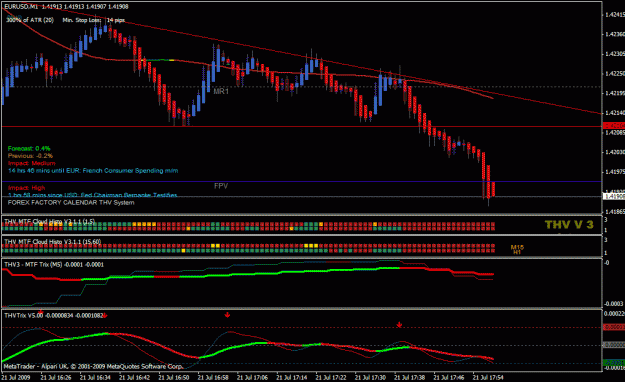Select the Fed Chairman Bernanke Testifies news line
625x382 pixels.
point(92,195)
